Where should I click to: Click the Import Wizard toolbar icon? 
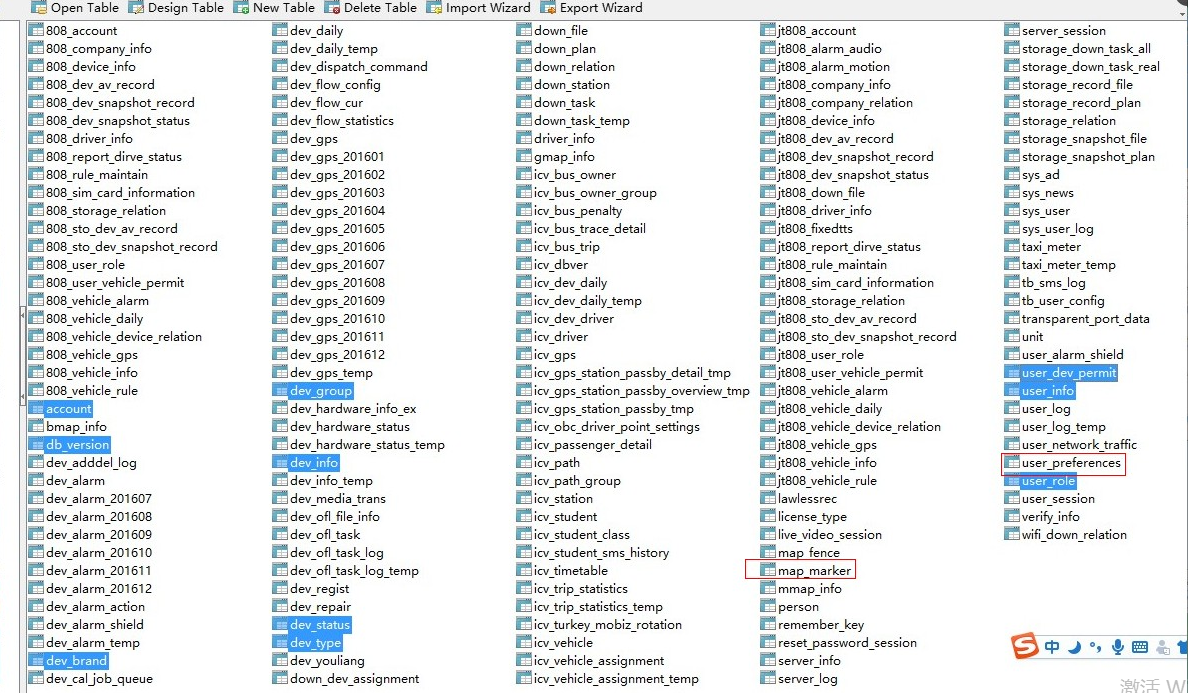[x=434, y=8]
